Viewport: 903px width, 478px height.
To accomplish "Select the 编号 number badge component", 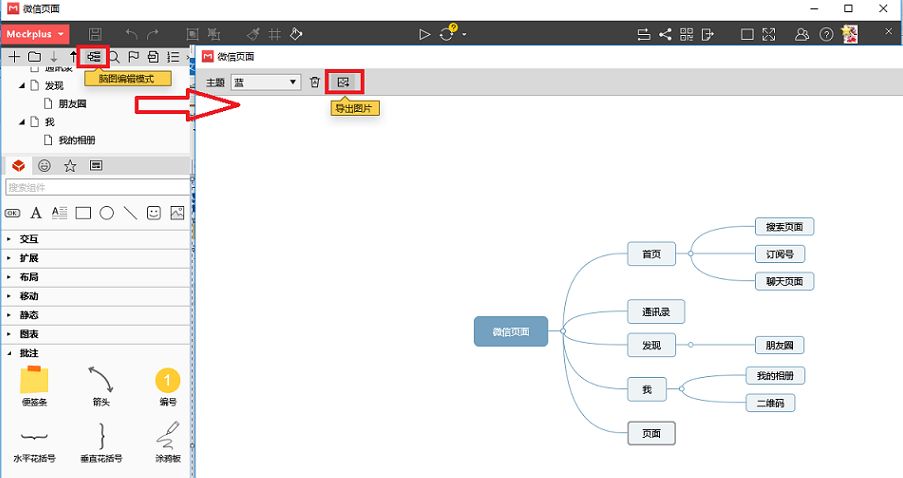I will pos(168,386).
